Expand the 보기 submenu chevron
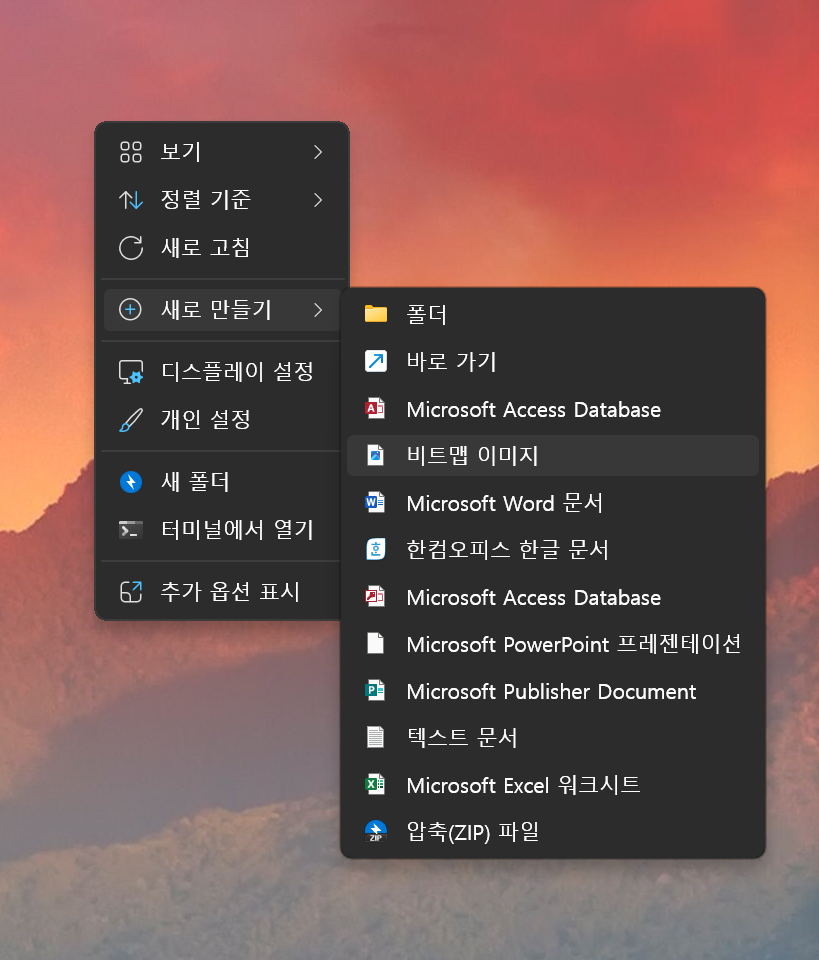 click(318, 152)
